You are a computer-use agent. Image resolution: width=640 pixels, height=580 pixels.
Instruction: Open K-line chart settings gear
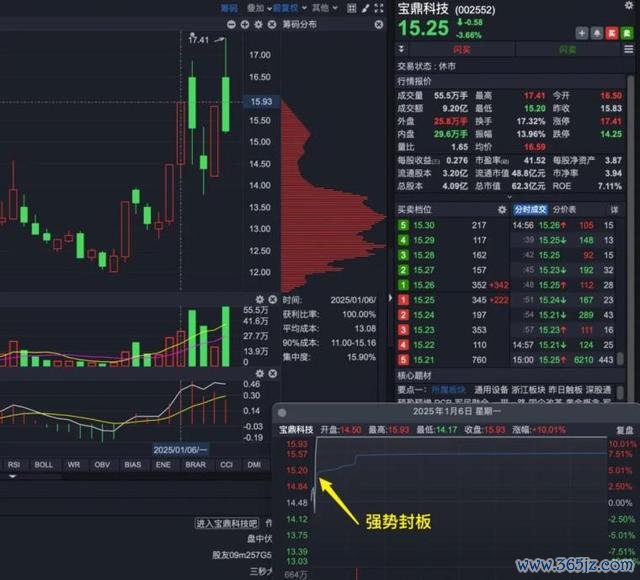point(258,24)
